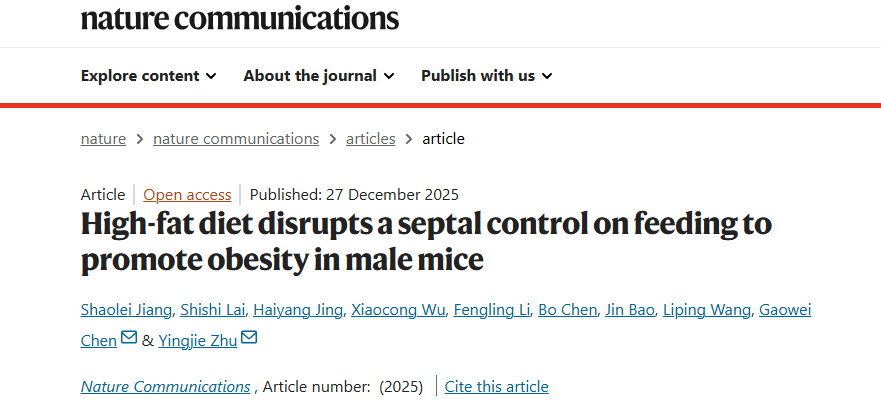Image resolution: width=881 pixels, height=410 pixels.
Task: Open author Xiaocong Wu's info
Action: pos(398,310)
